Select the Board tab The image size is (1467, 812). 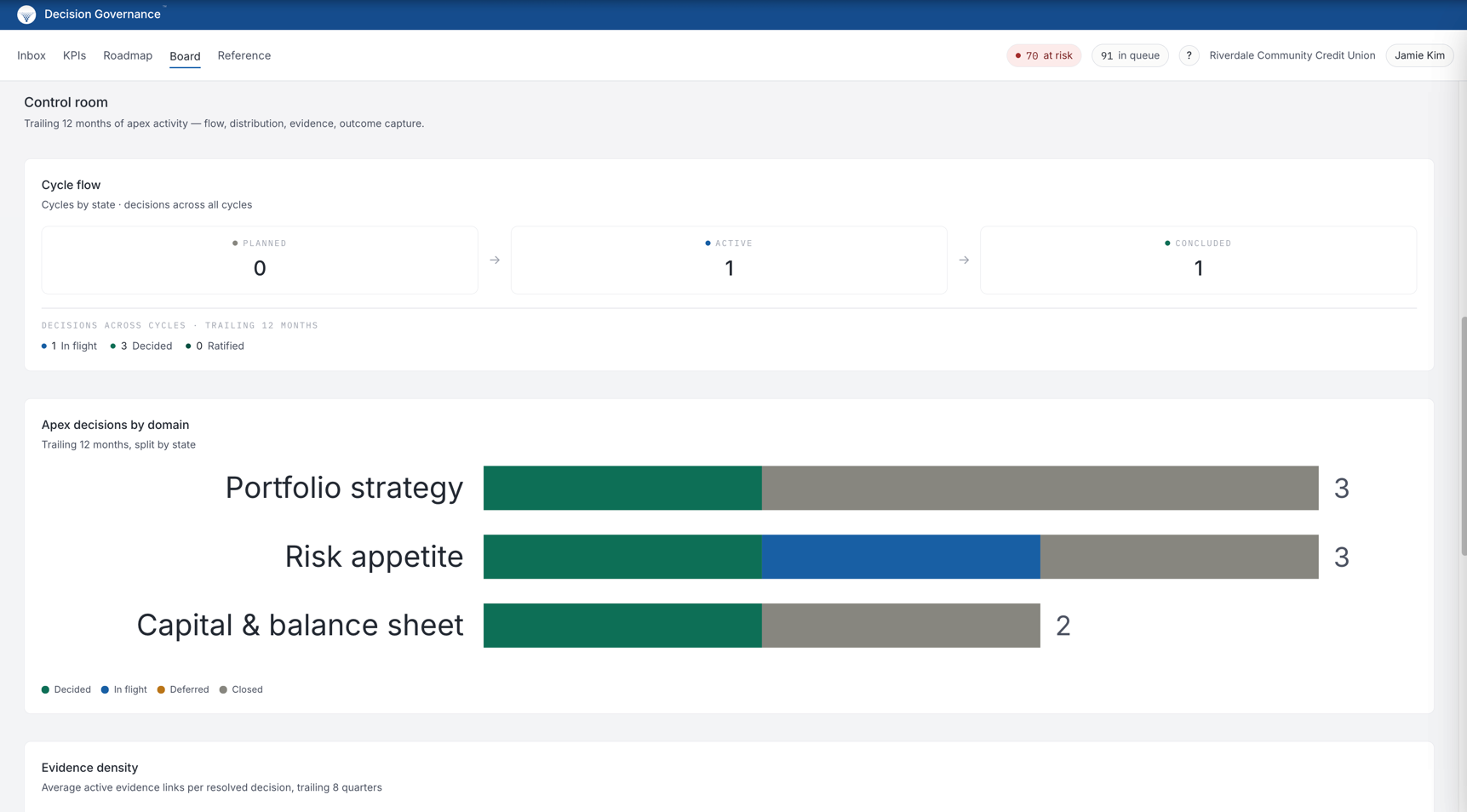coord(185,56)
